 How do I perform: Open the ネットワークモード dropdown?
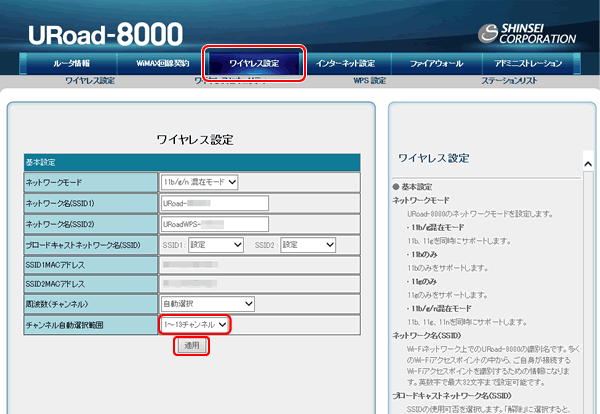click(x=199, y=182)
